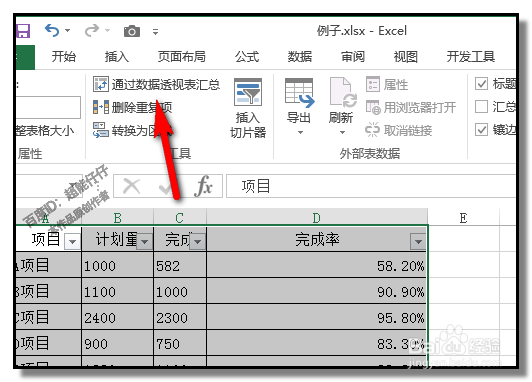Switch to the 视图 tab
This screenshot has width=532, height=382.
(x=405, y=56)
